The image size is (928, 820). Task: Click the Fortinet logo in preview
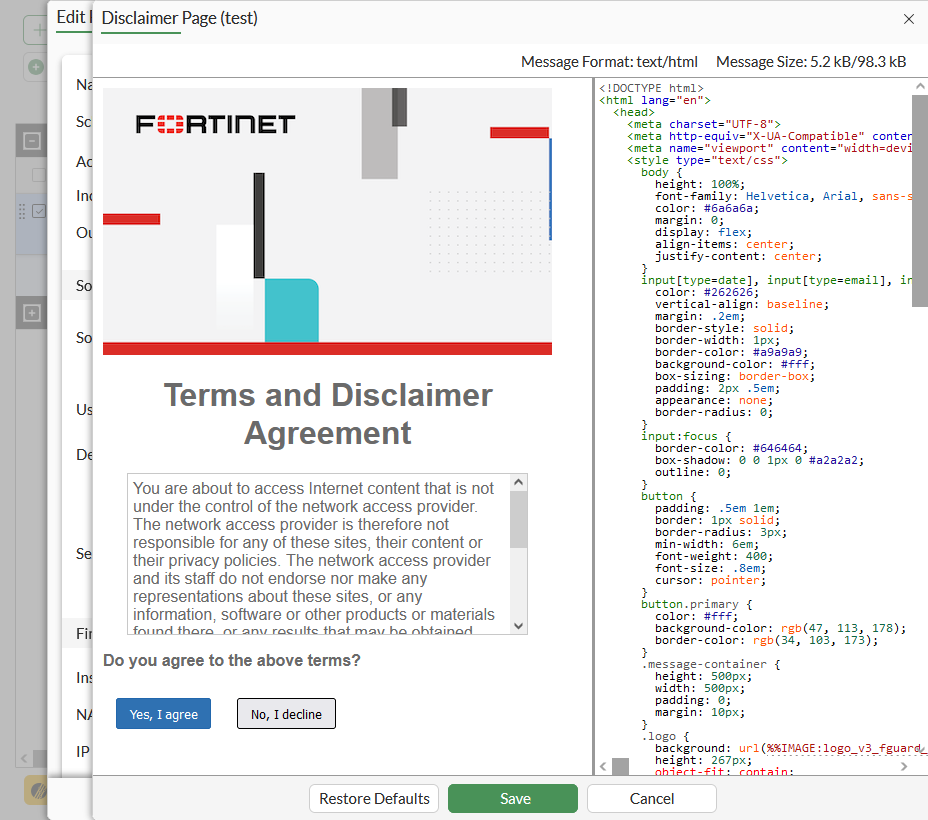coord(215,124)
